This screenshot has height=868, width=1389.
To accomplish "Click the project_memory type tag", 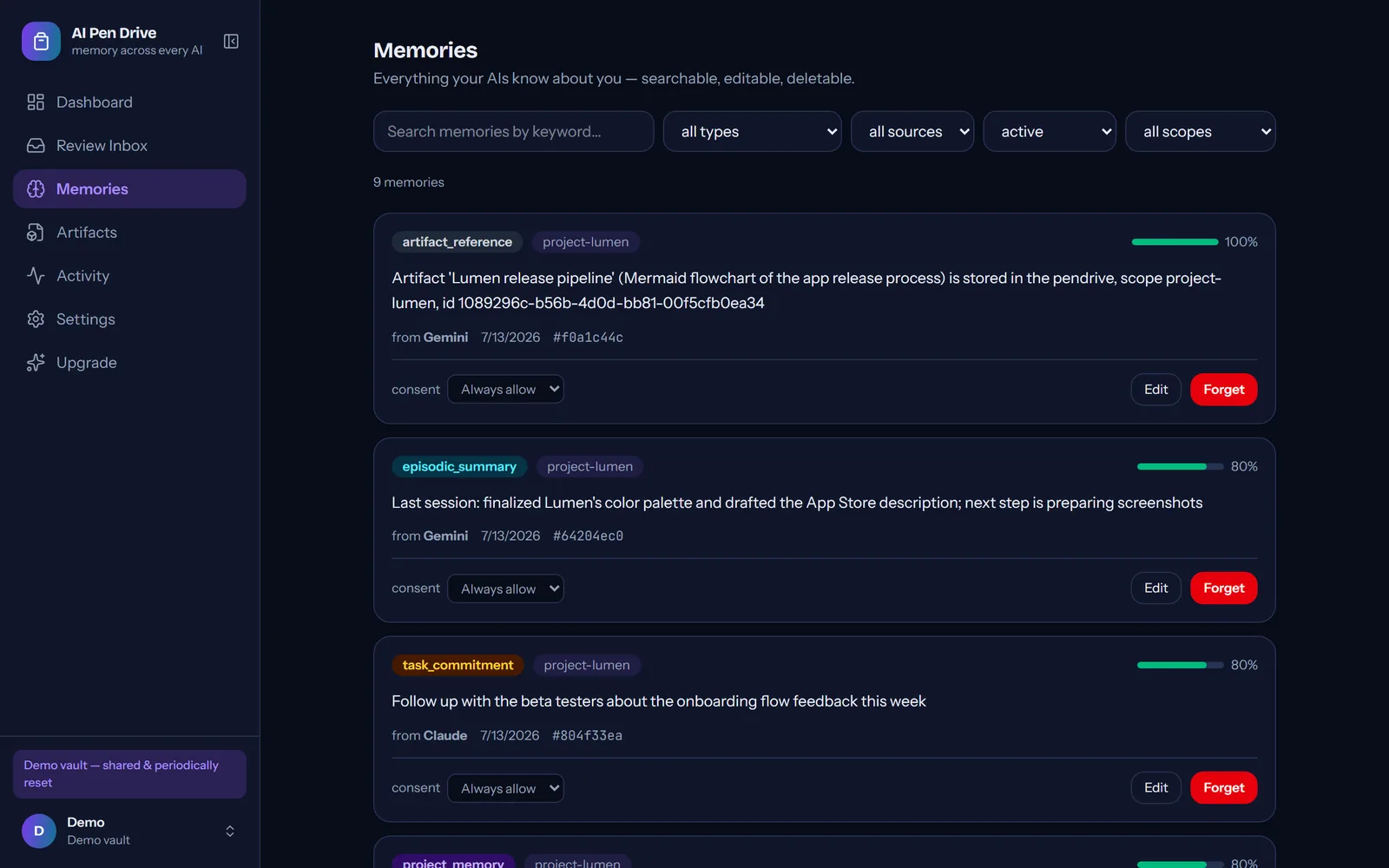I will [453, 861].
